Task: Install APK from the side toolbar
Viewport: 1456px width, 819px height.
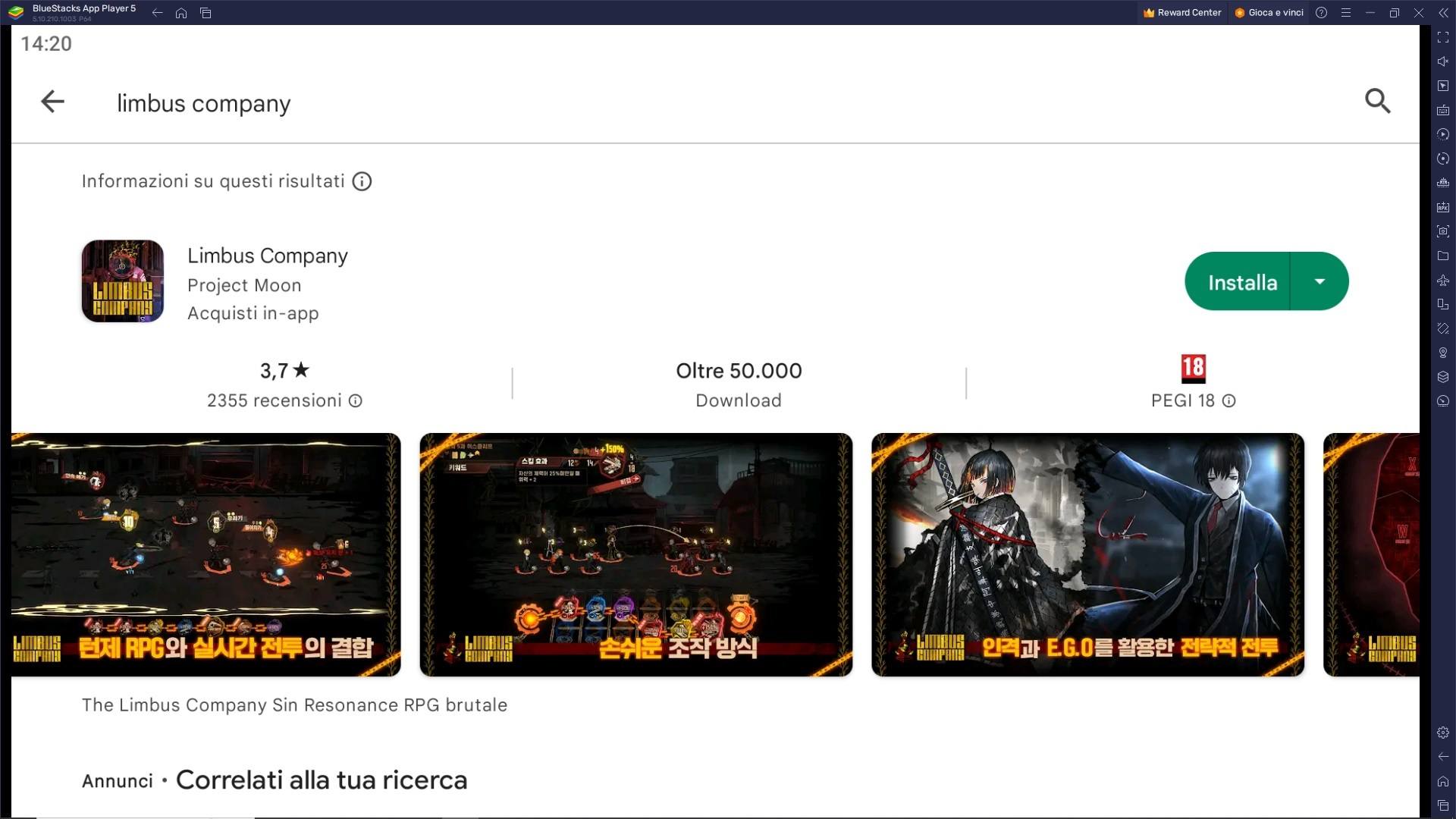Action: tap(1442, 207)
